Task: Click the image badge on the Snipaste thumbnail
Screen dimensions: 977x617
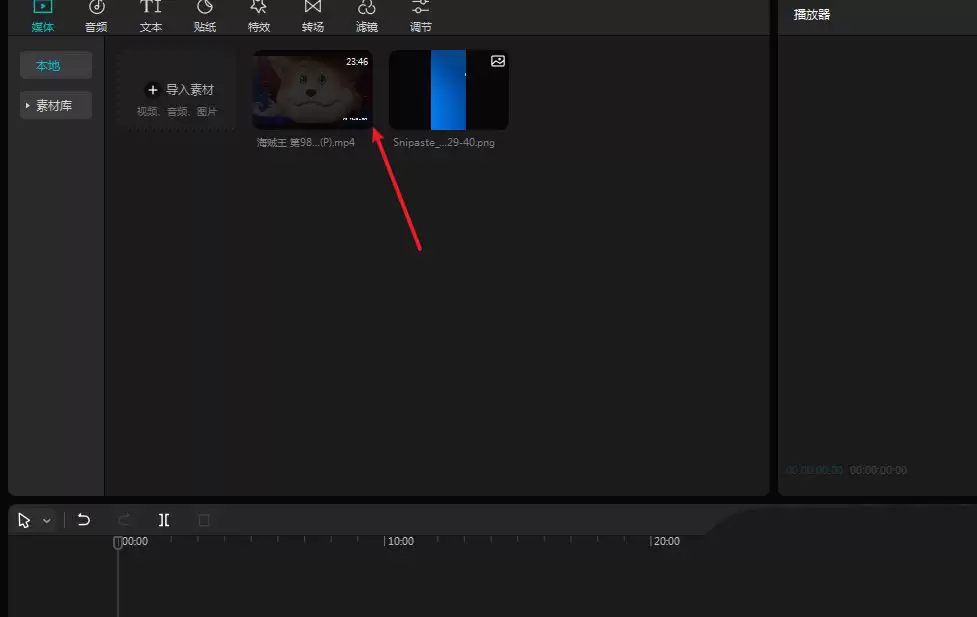Action: click(x=497, y=61)
